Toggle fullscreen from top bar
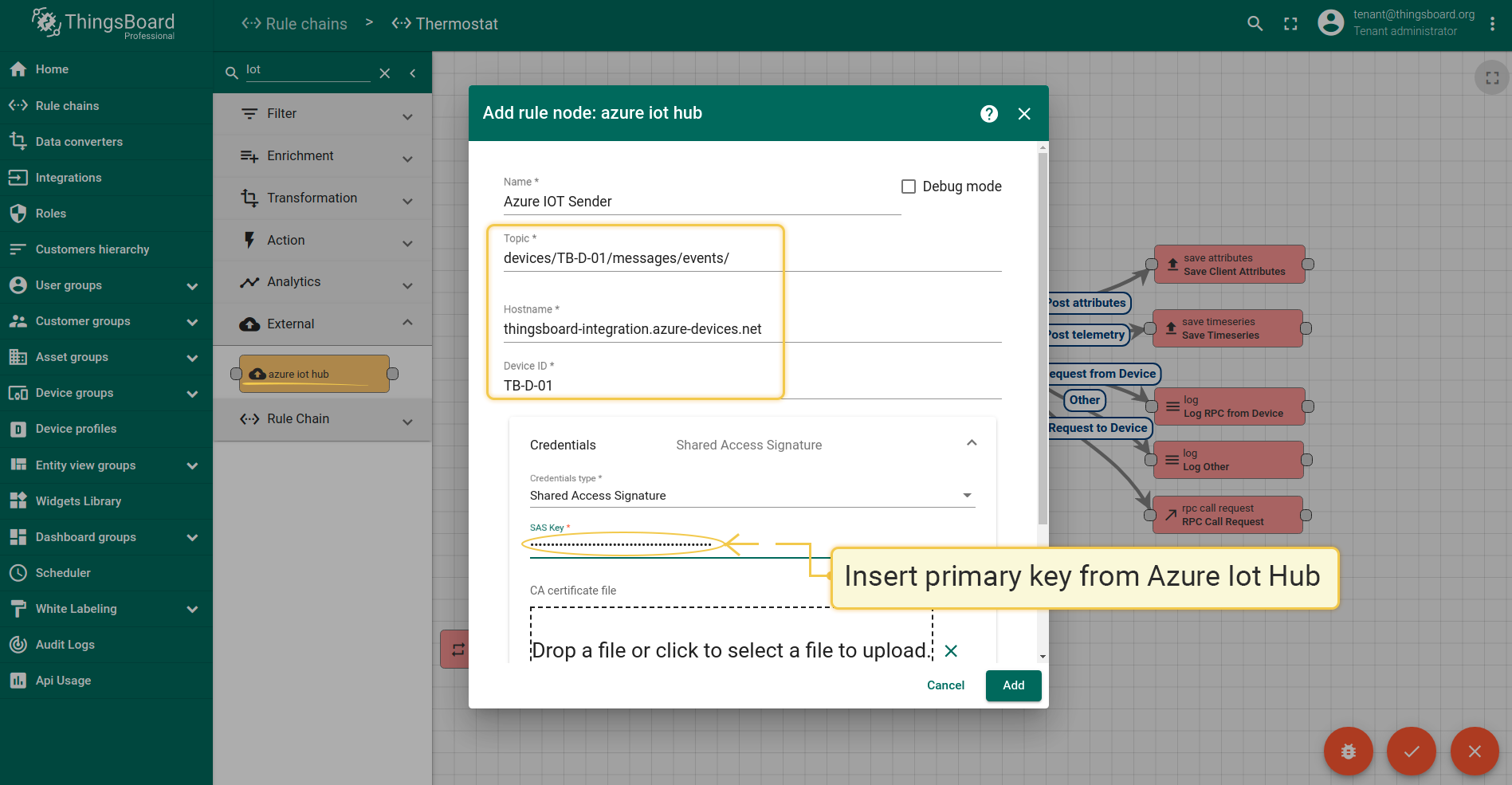The image size is (1512, 785). (1290, 24)
